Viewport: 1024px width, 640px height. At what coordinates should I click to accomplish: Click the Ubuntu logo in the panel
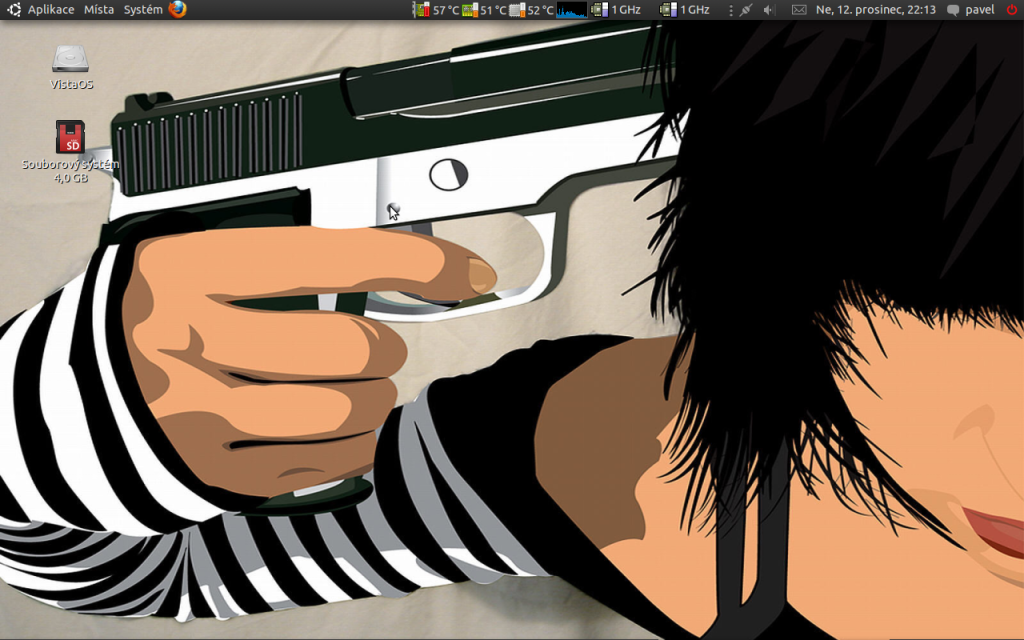coord(14,9)
